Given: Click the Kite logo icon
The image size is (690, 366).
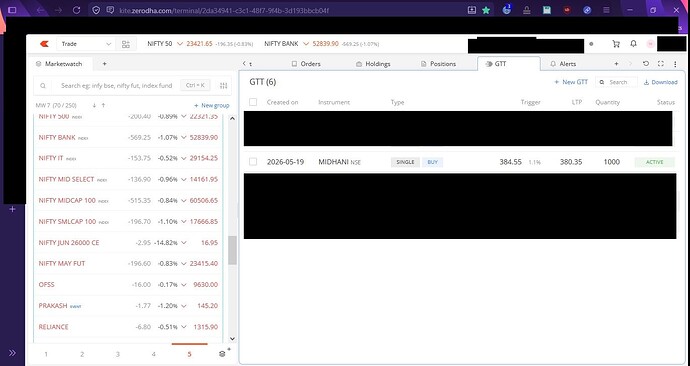Looking at the screenshot, I should click(x=44, y=44).
